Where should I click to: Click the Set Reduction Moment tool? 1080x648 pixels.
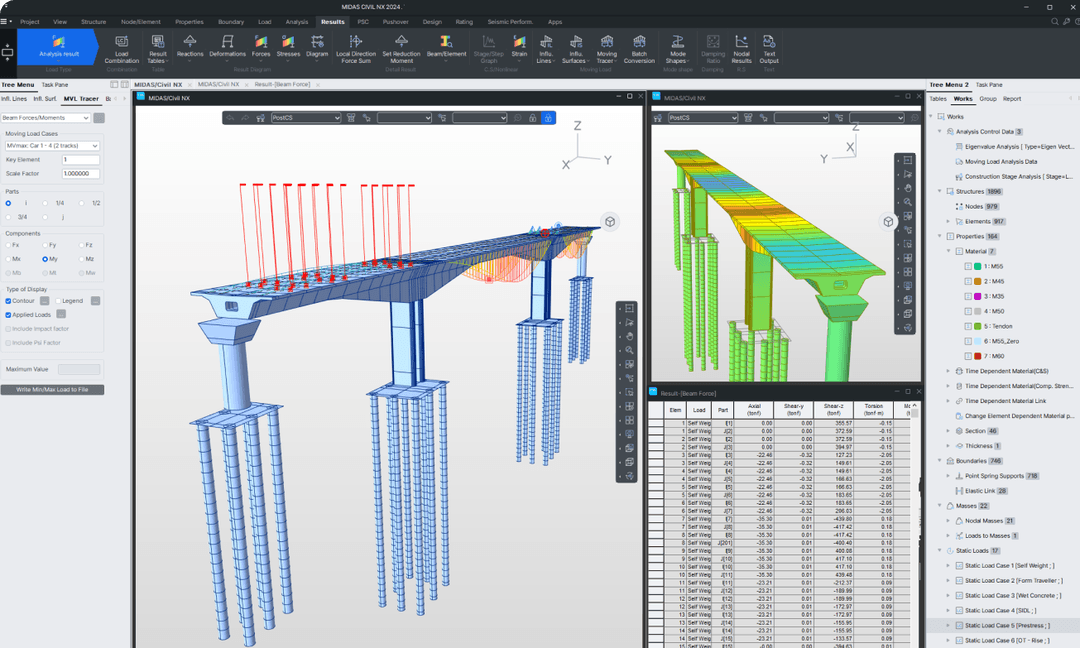click(401, 49)
